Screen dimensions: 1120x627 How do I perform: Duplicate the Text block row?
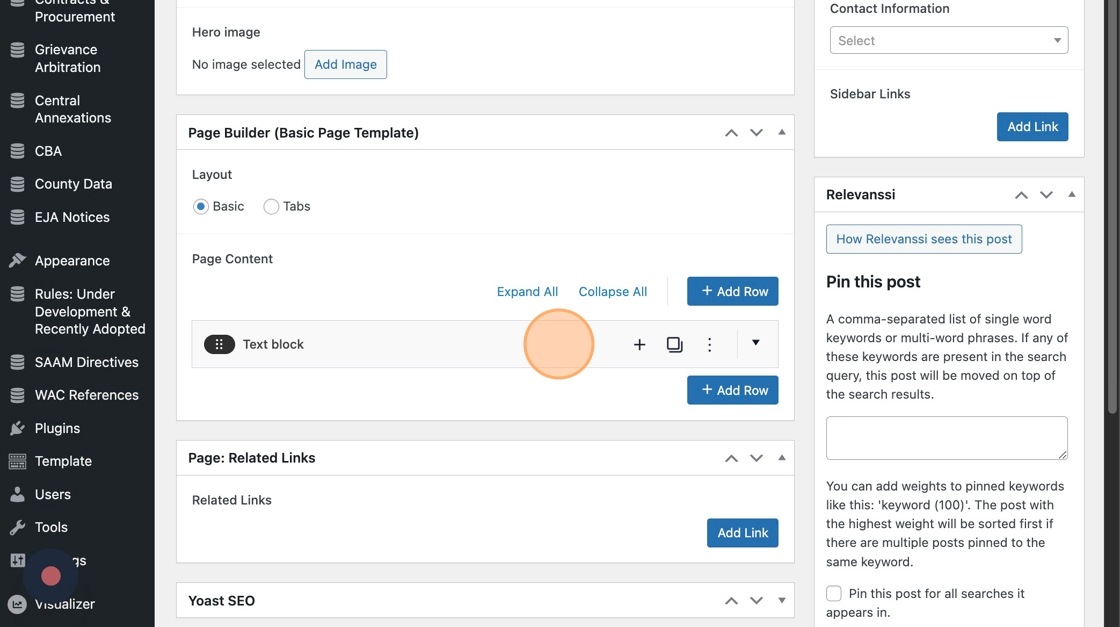point(675,344)
